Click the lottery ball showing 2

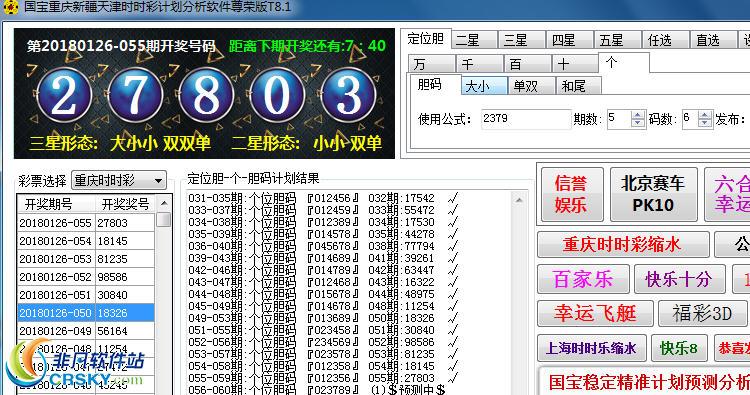[x=64, y=95]
